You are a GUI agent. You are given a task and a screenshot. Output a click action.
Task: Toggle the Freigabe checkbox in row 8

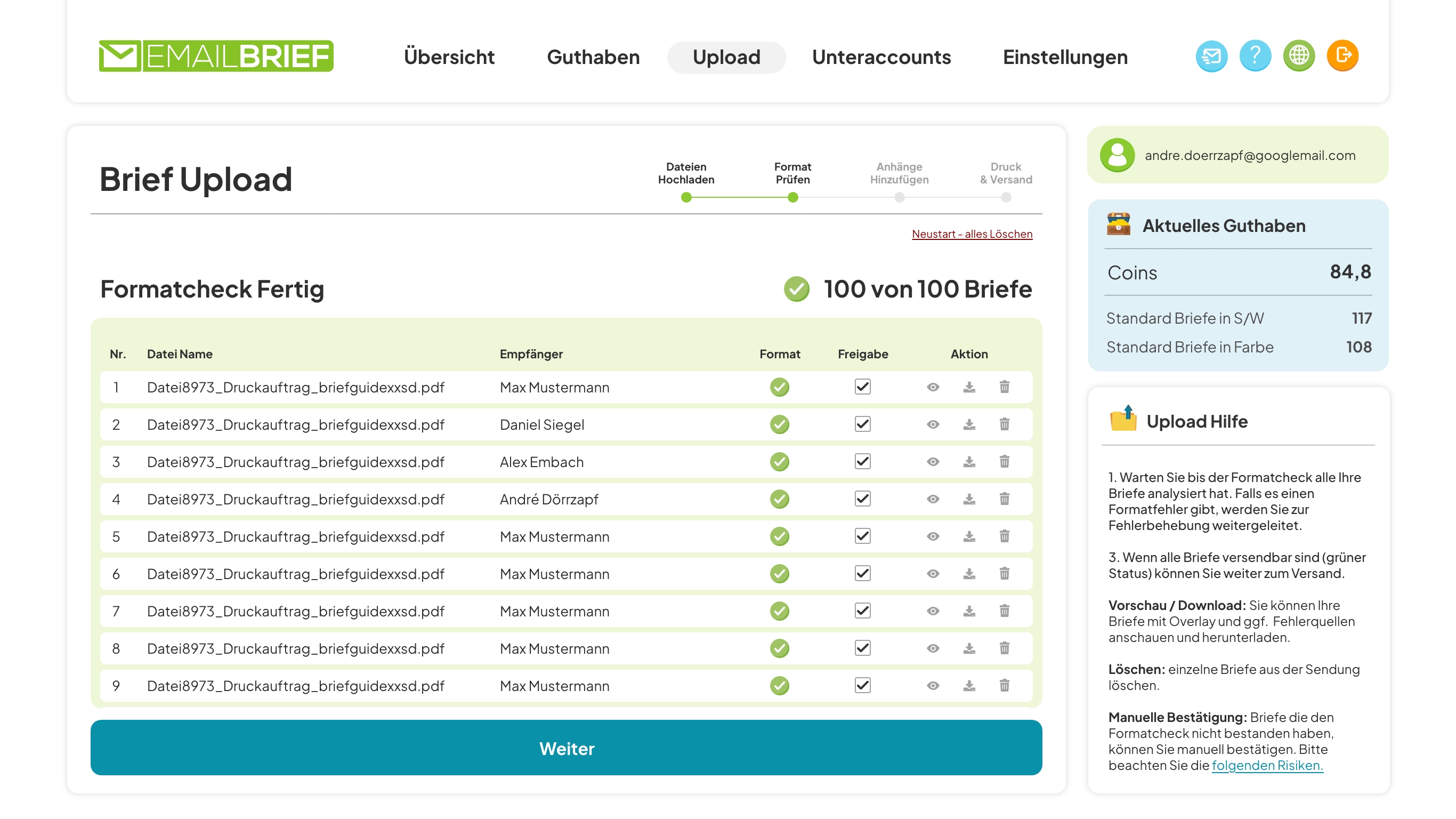[862, 648]
